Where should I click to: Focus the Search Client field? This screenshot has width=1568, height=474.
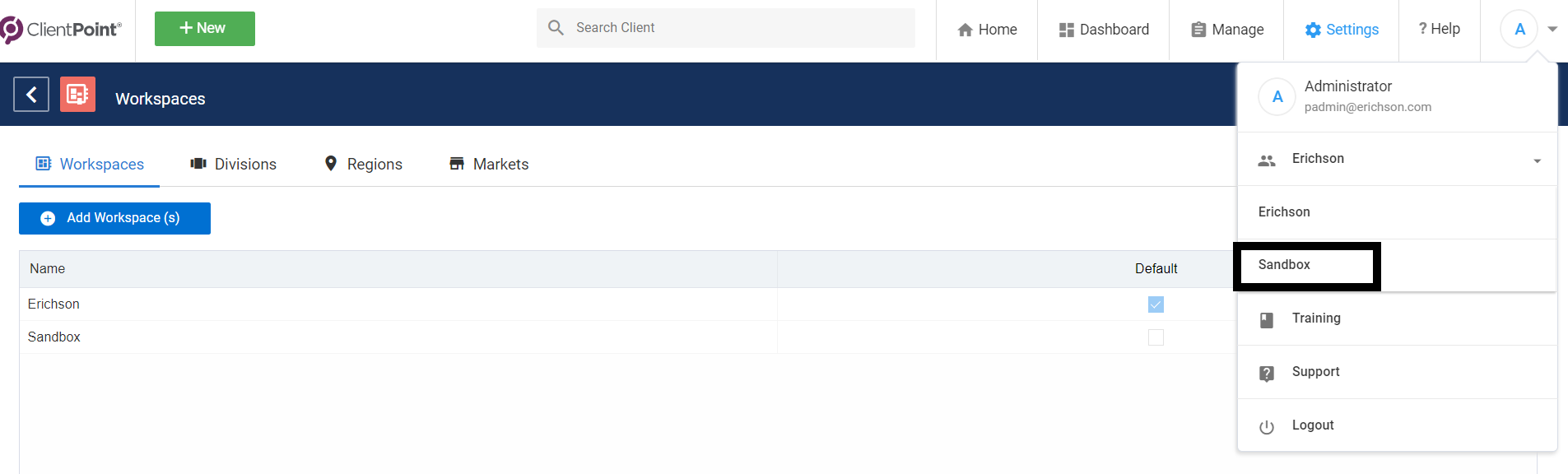(x=726, y=28)
